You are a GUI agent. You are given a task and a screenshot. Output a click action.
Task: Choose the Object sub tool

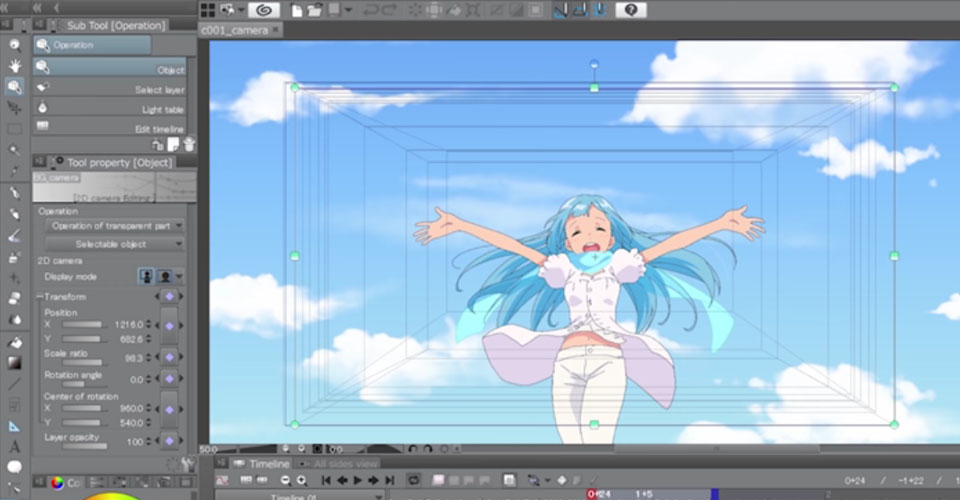110,68
